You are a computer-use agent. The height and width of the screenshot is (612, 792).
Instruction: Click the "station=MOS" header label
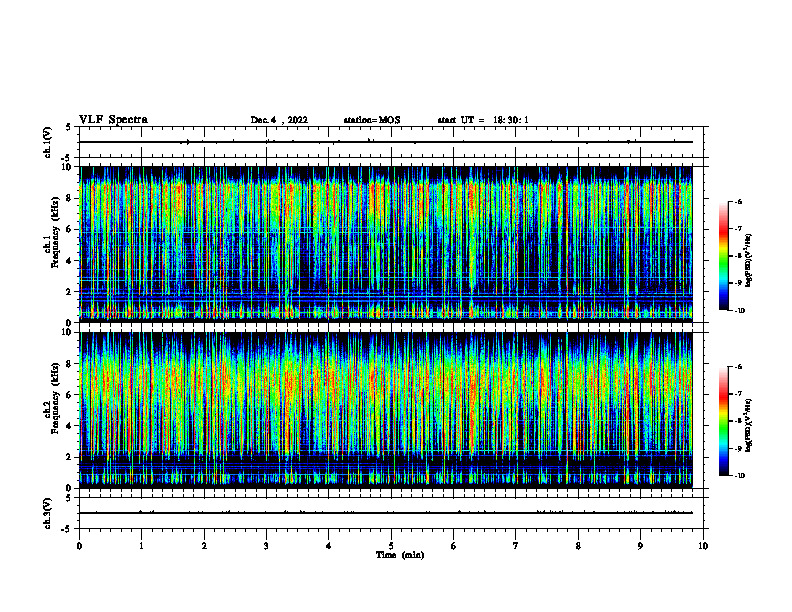coord(372,120)
